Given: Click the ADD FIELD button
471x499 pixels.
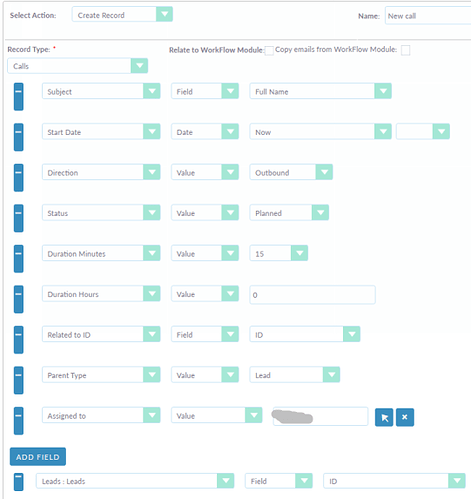Looking at the screenshot, I should [x=38, y=457].
